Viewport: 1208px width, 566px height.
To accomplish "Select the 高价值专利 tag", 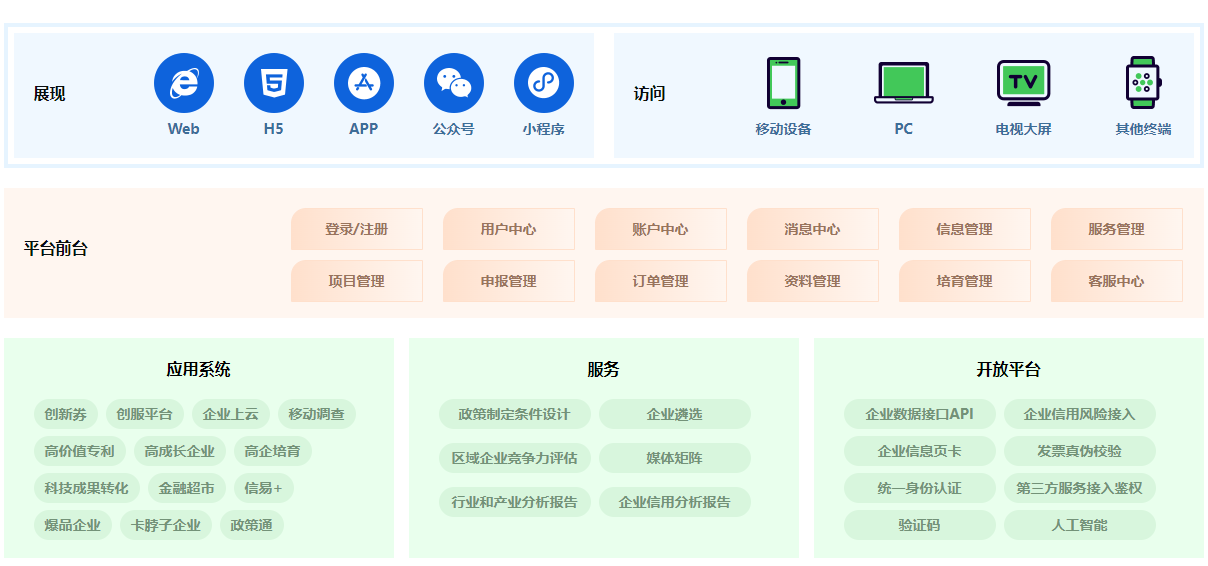I will click(80, 451).
